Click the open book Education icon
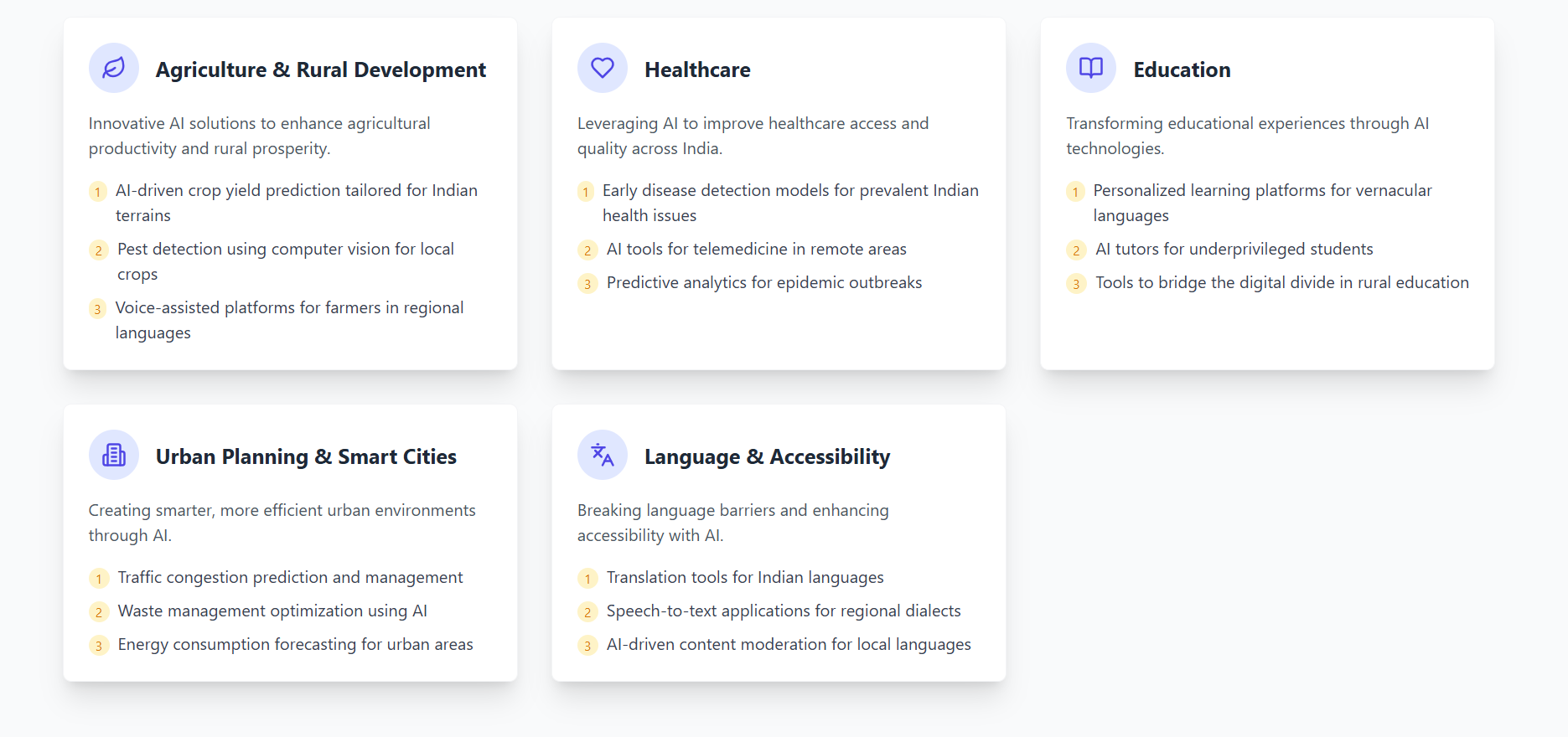Screen dimensions: 1568x737 pyautogui.click(x=1091, y=68)
